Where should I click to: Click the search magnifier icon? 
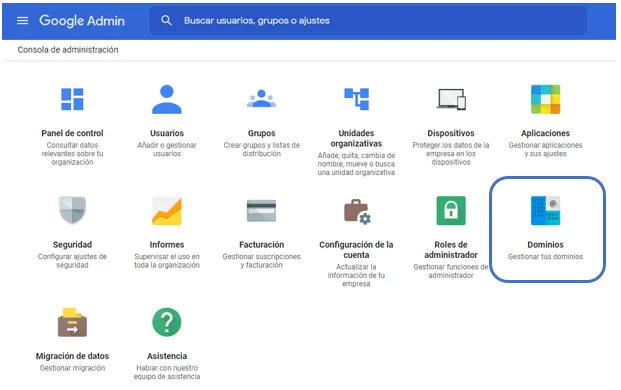click(x=166, y=21)
